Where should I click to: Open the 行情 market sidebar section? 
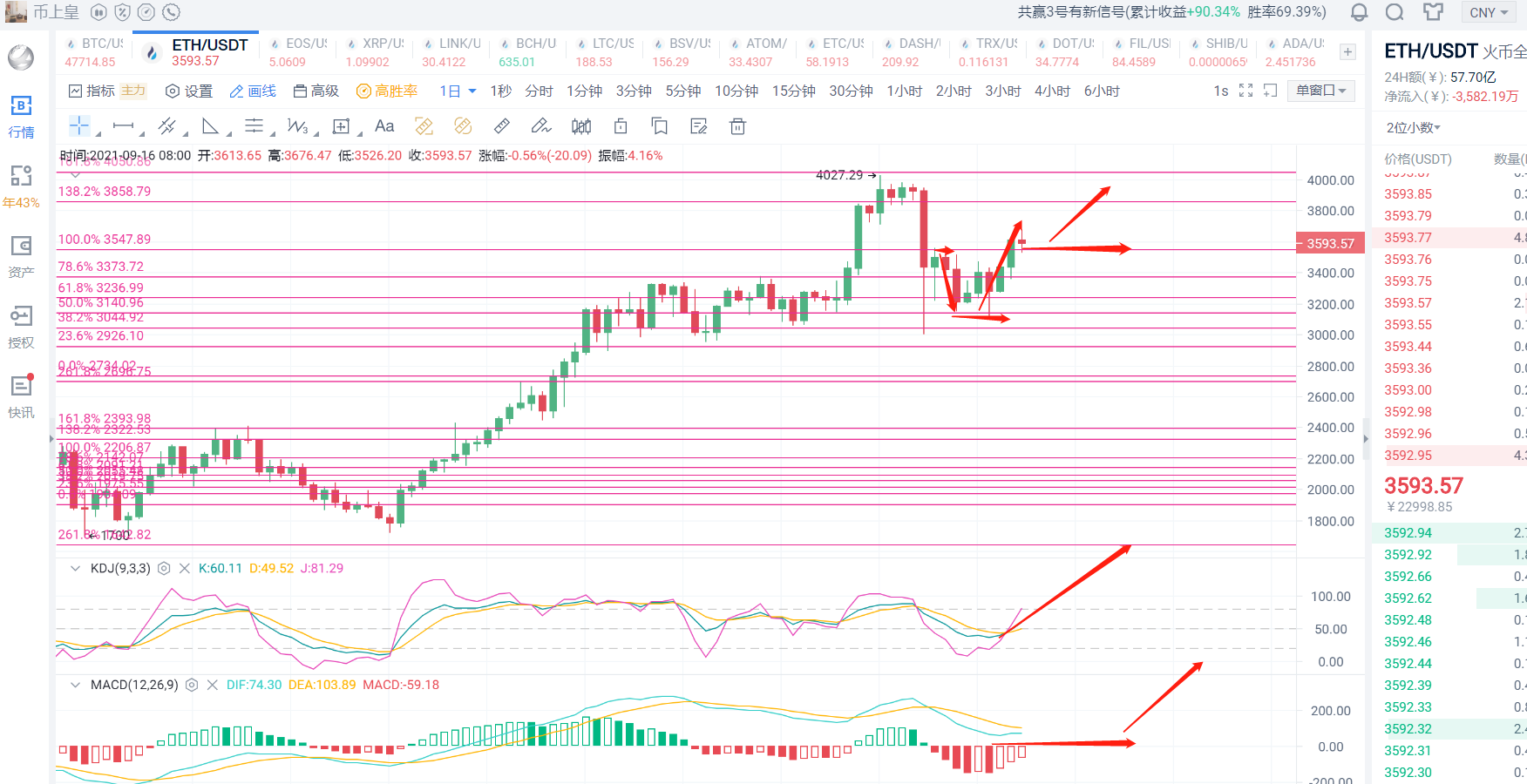pos(21,118)
